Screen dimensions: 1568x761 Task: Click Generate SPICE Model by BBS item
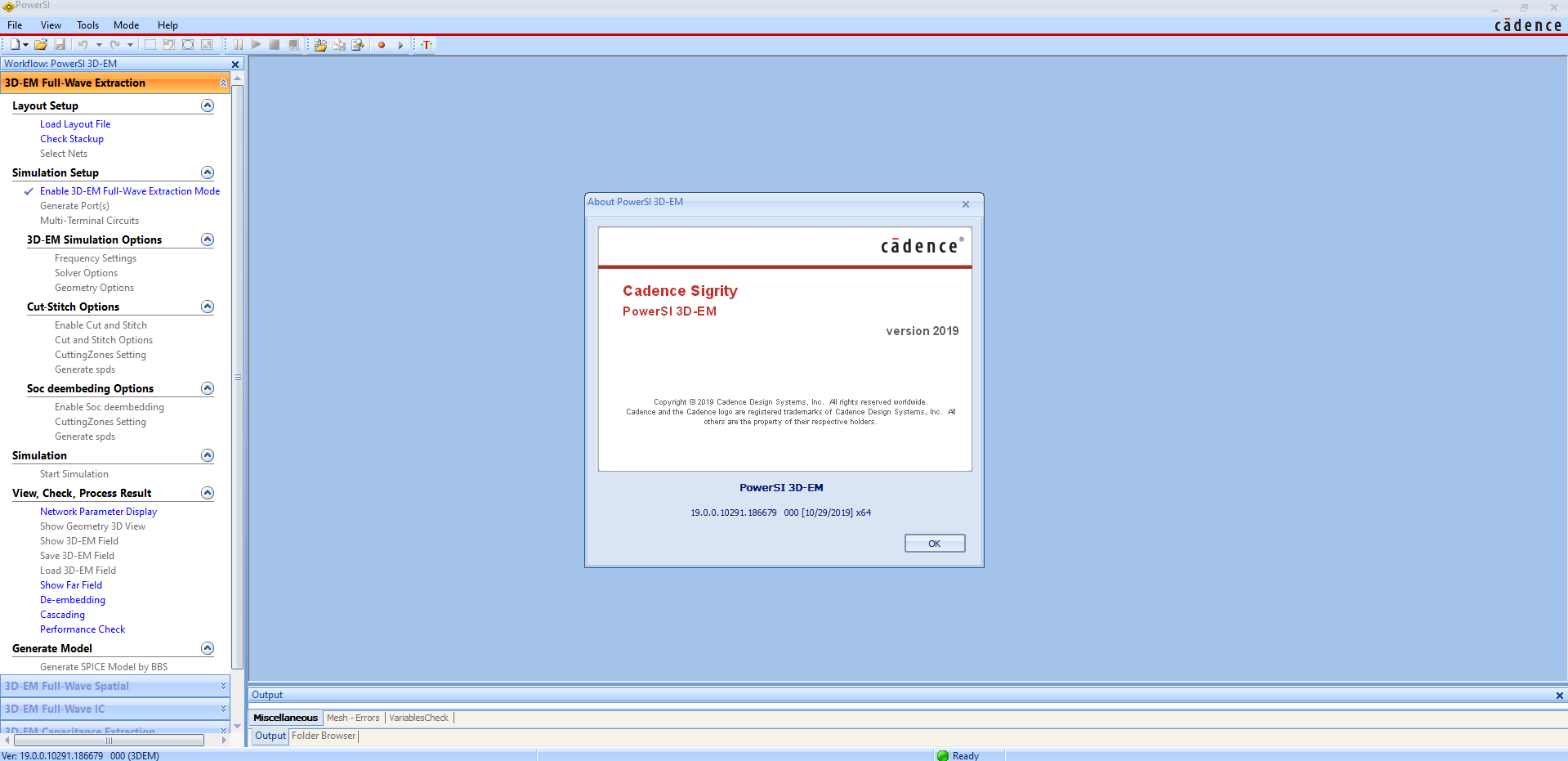pos(104,667)
